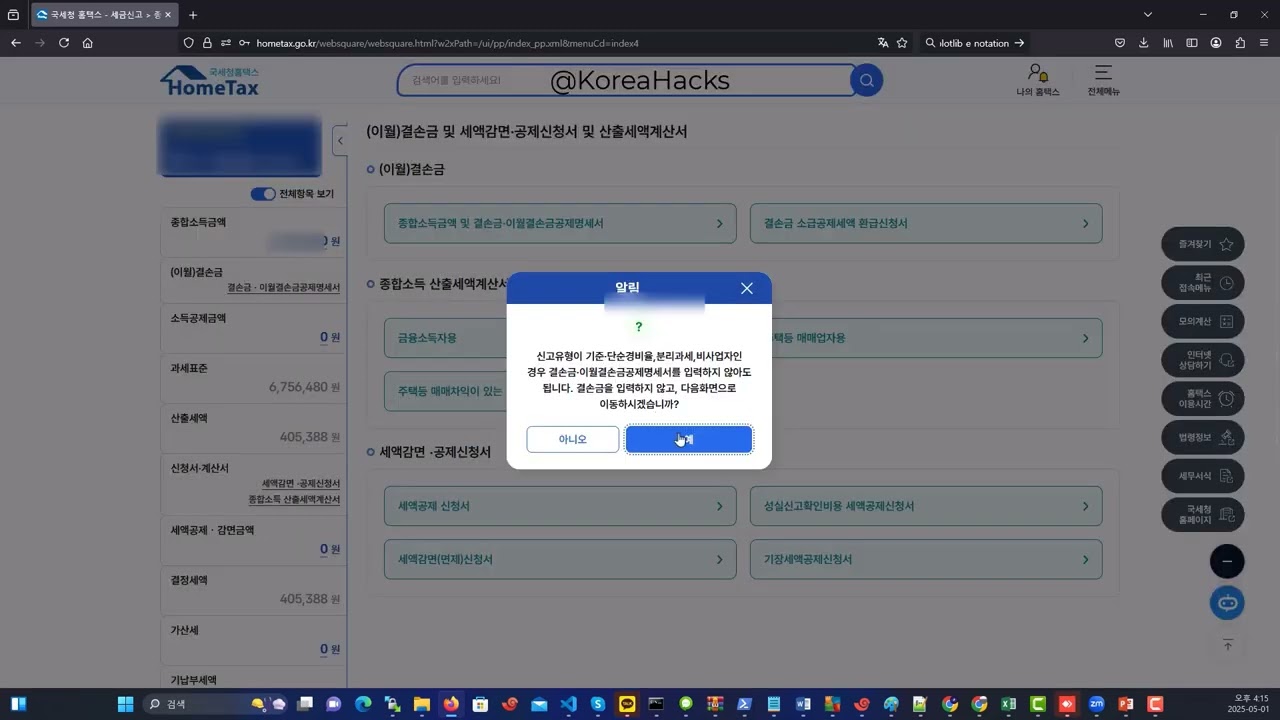Open 최근 접속메뉴 clock quick menu
1280x720 pixels.
point(1203,283)
